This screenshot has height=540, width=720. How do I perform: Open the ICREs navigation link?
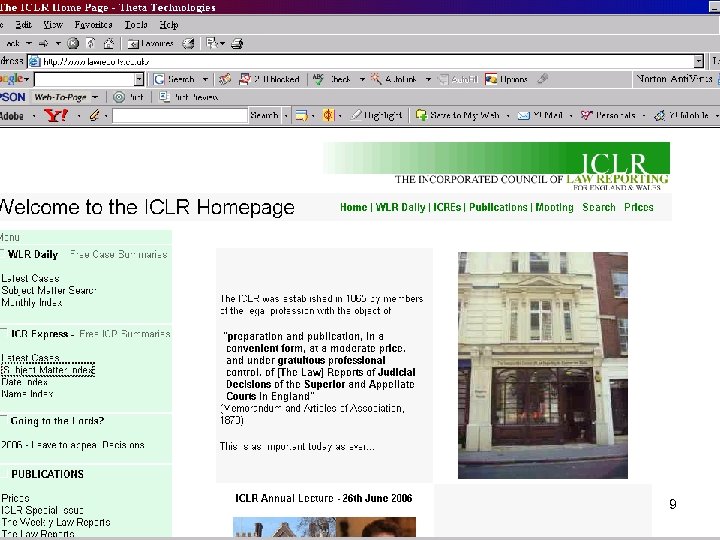pyautogui.click(x=447, y=208)
